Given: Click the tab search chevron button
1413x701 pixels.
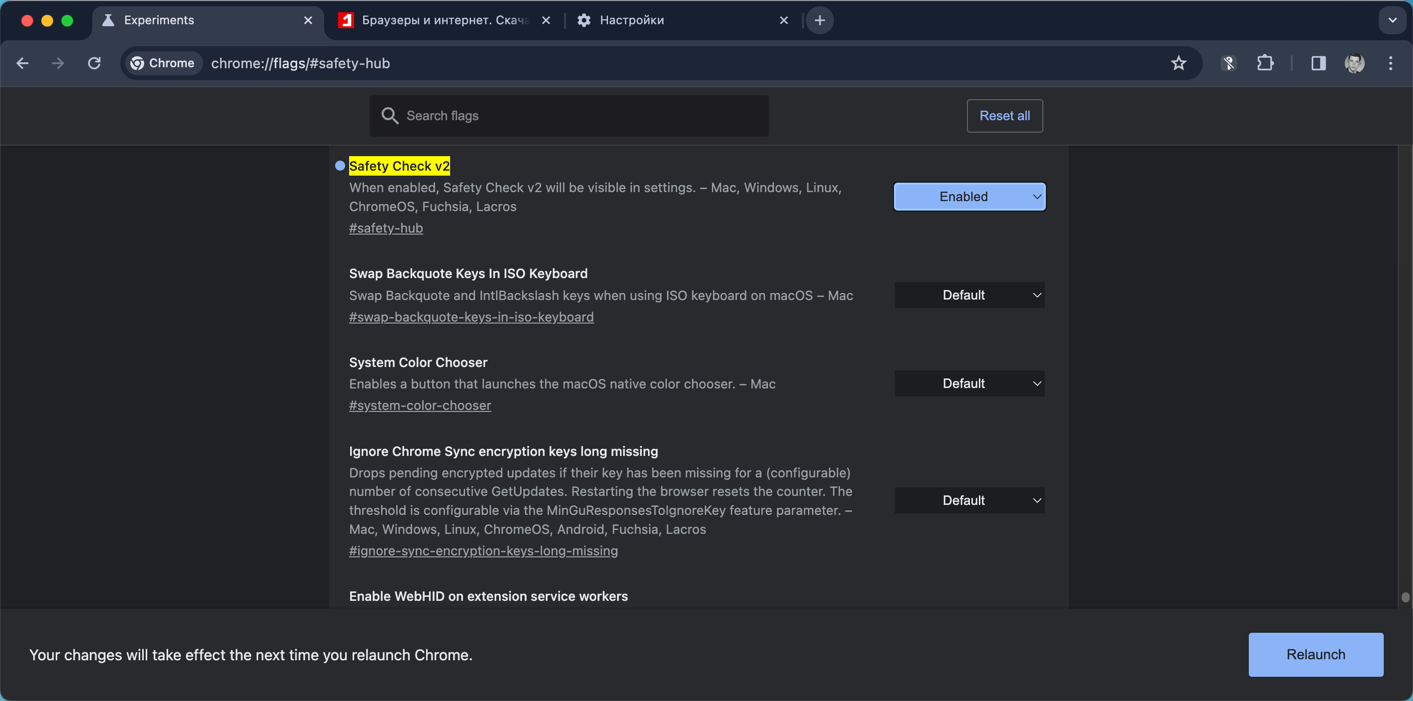Looking at the screenshot, I should (x=1392, y=20).
